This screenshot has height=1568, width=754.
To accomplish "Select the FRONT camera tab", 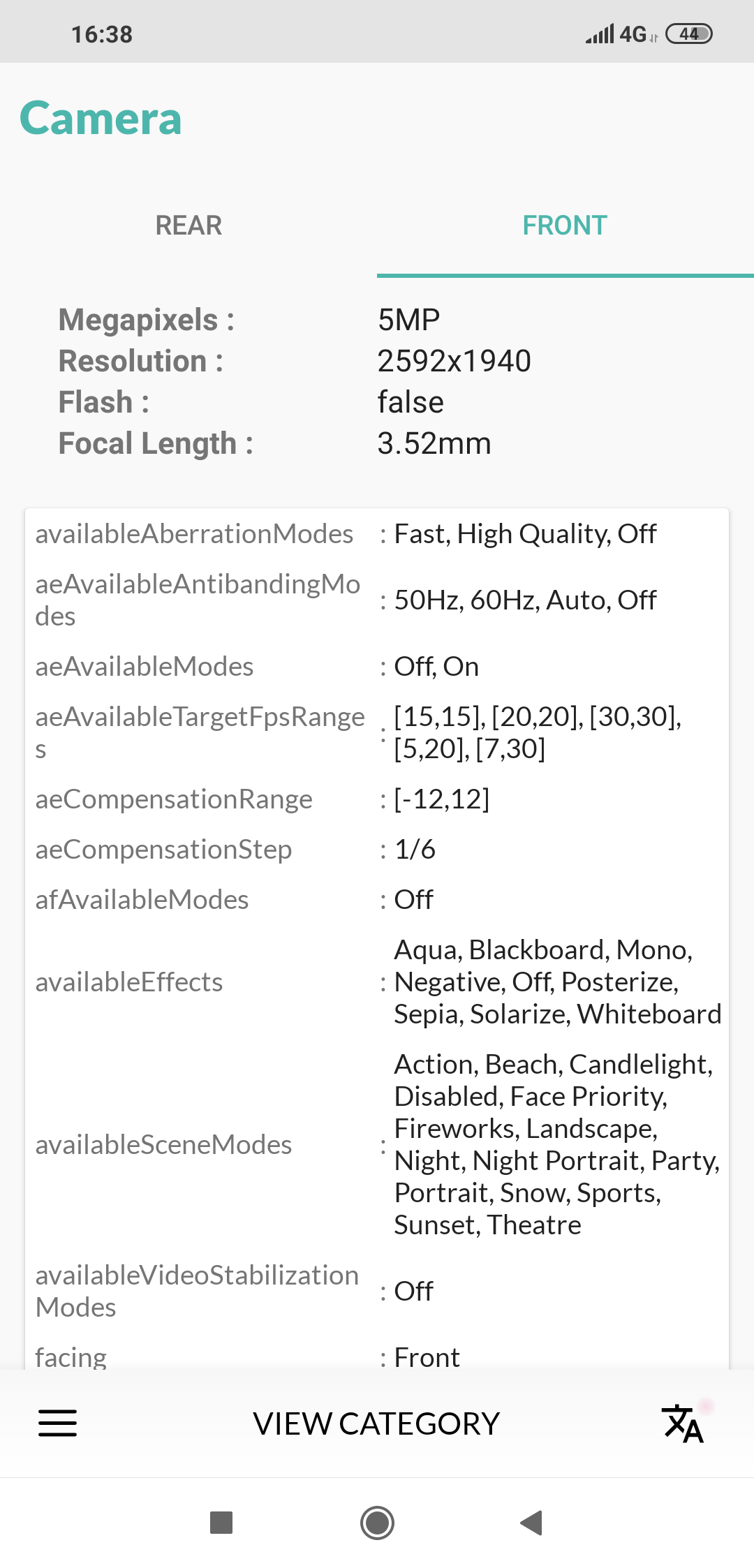I will coord(565,225).
